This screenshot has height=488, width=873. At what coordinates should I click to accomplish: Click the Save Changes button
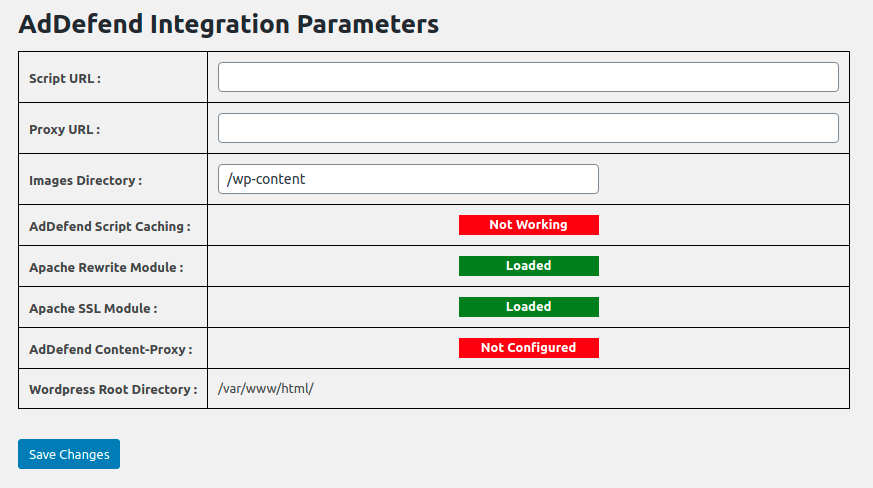(69, 454)
